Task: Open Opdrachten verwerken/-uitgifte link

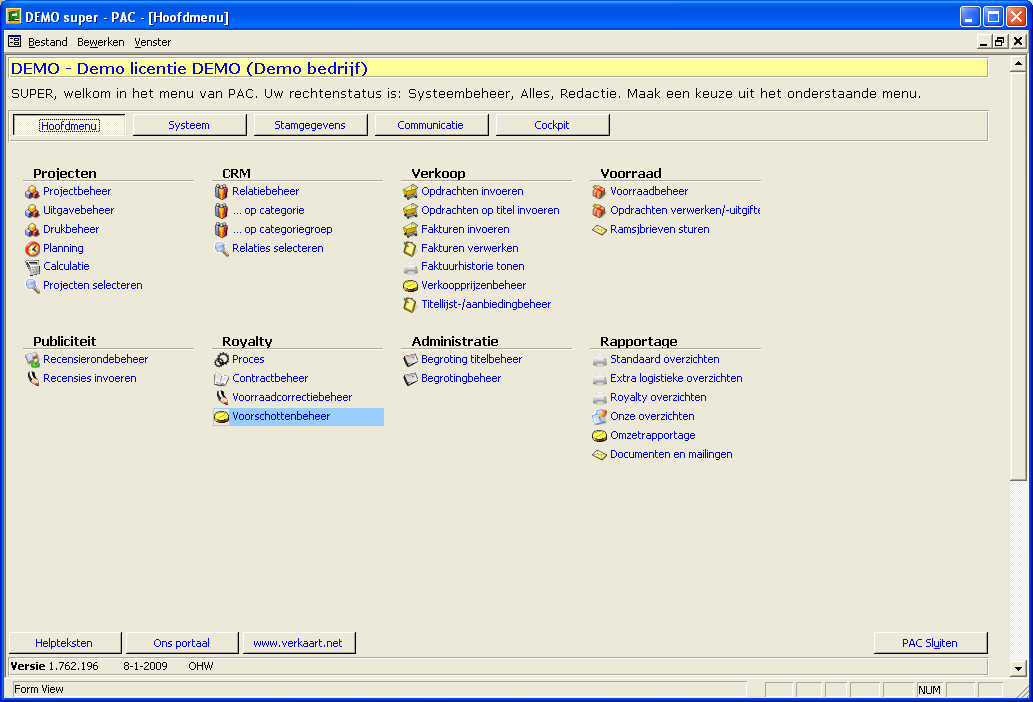Action: click(685, 210)
